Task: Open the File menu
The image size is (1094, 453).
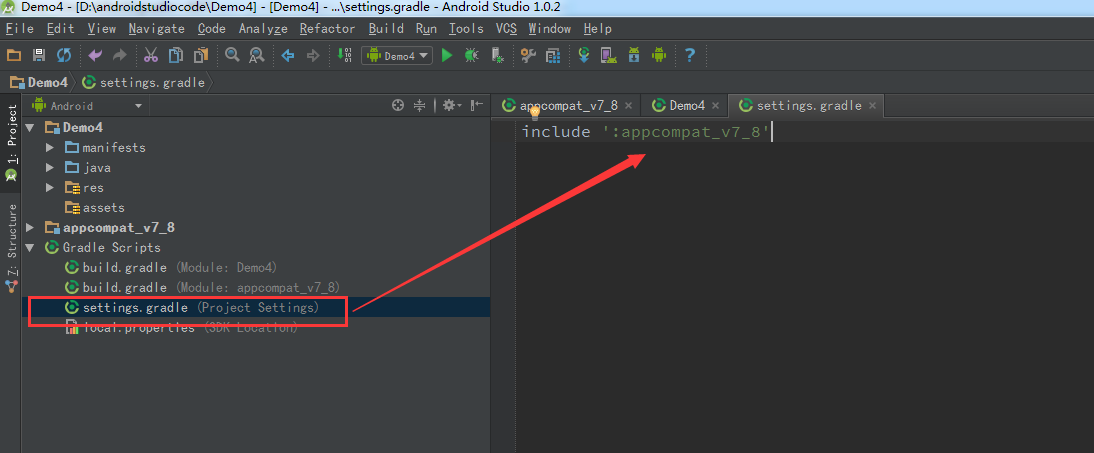Action: pyautogui.click(x=20, y=29)
